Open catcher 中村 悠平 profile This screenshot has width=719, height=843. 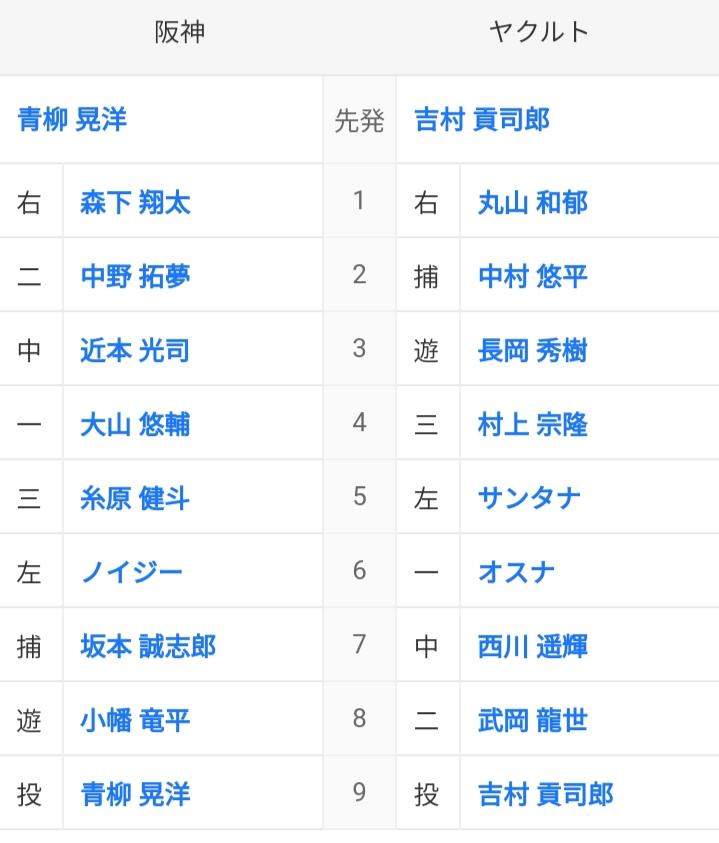click(x=533, y=276)
